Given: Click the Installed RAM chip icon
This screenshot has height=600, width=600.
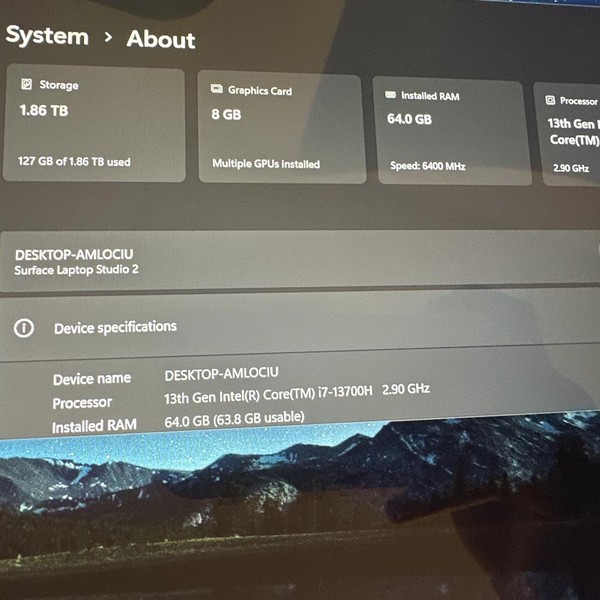Looking at the screenshot, I should pyautogui.click(x=390, y=95).
